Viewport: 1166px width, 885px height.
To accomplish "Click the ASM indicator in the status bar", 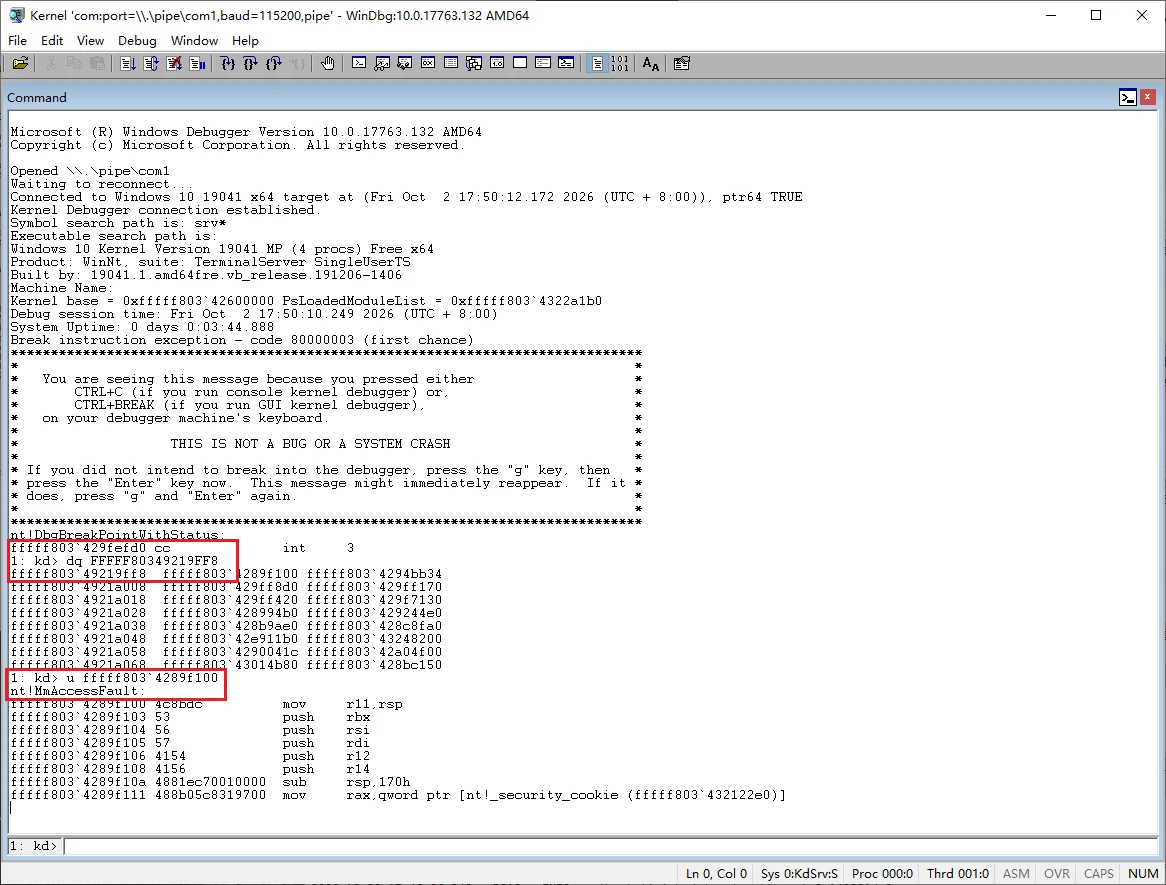I will tap(1016, 873).
